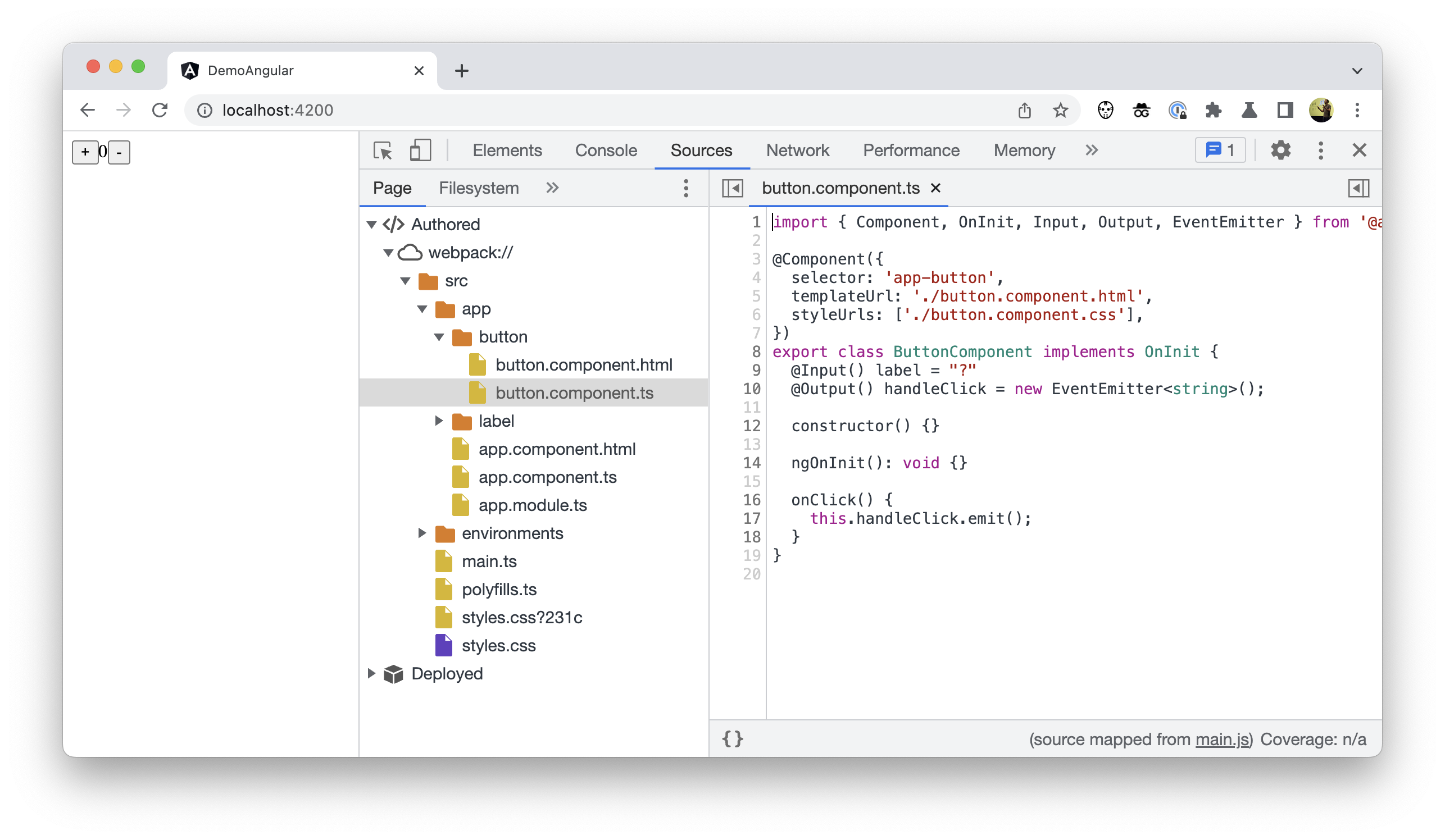Click the pretty-print source icon

[x=733, y=739]
